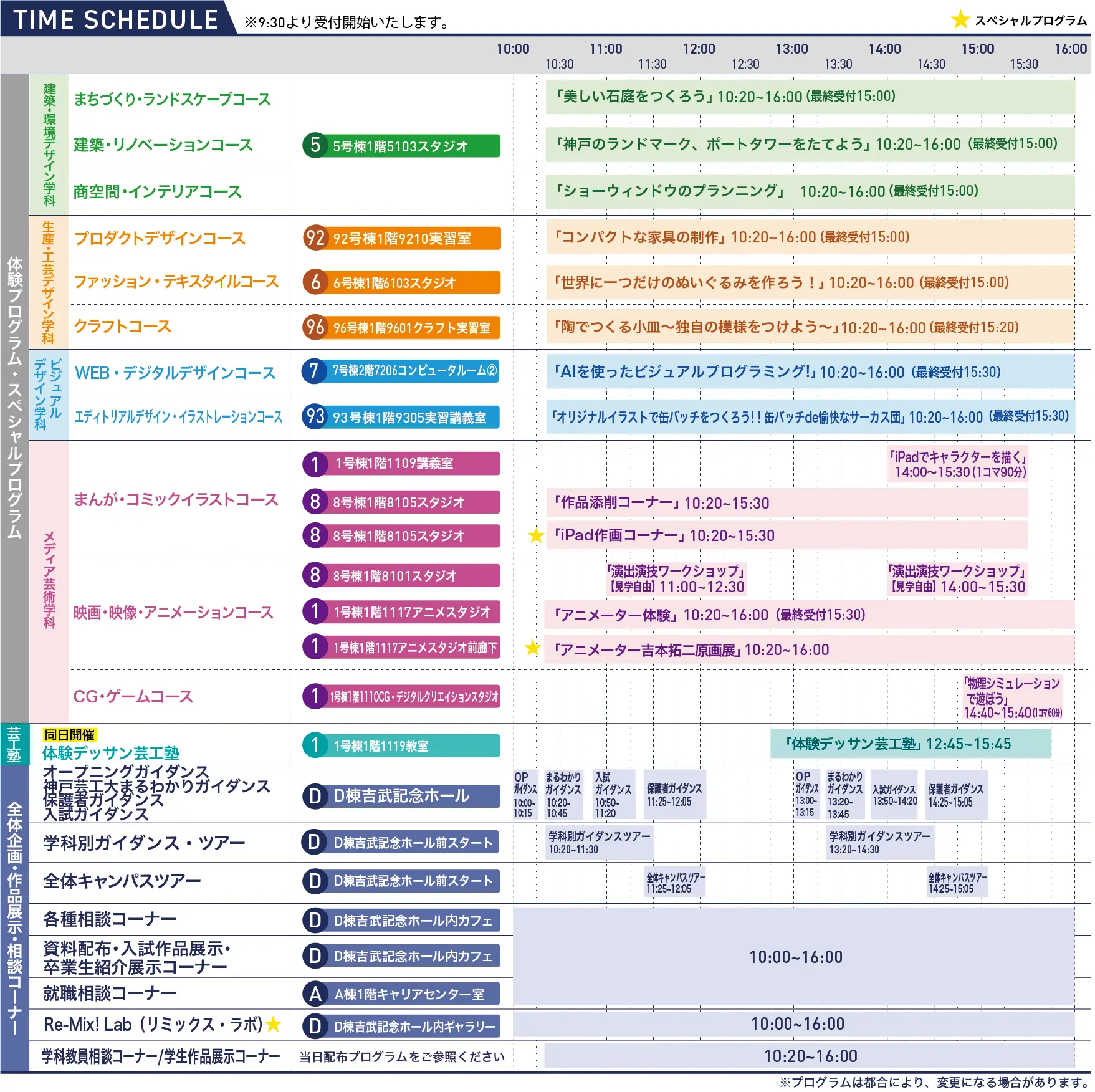Click the A棟1階キャリアセンター室 badge
The height and width of the screenshot is (1092, 1095).
tap(401, 994)
